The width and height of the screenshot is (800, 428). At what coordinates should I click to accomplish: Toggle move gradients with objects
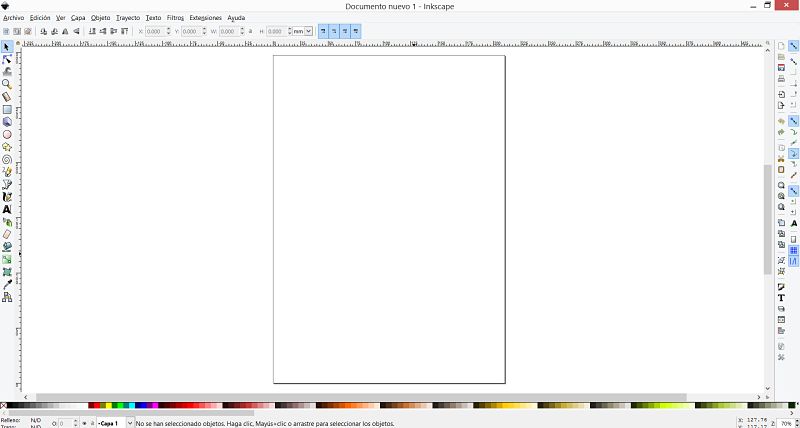tap(345, 32)
